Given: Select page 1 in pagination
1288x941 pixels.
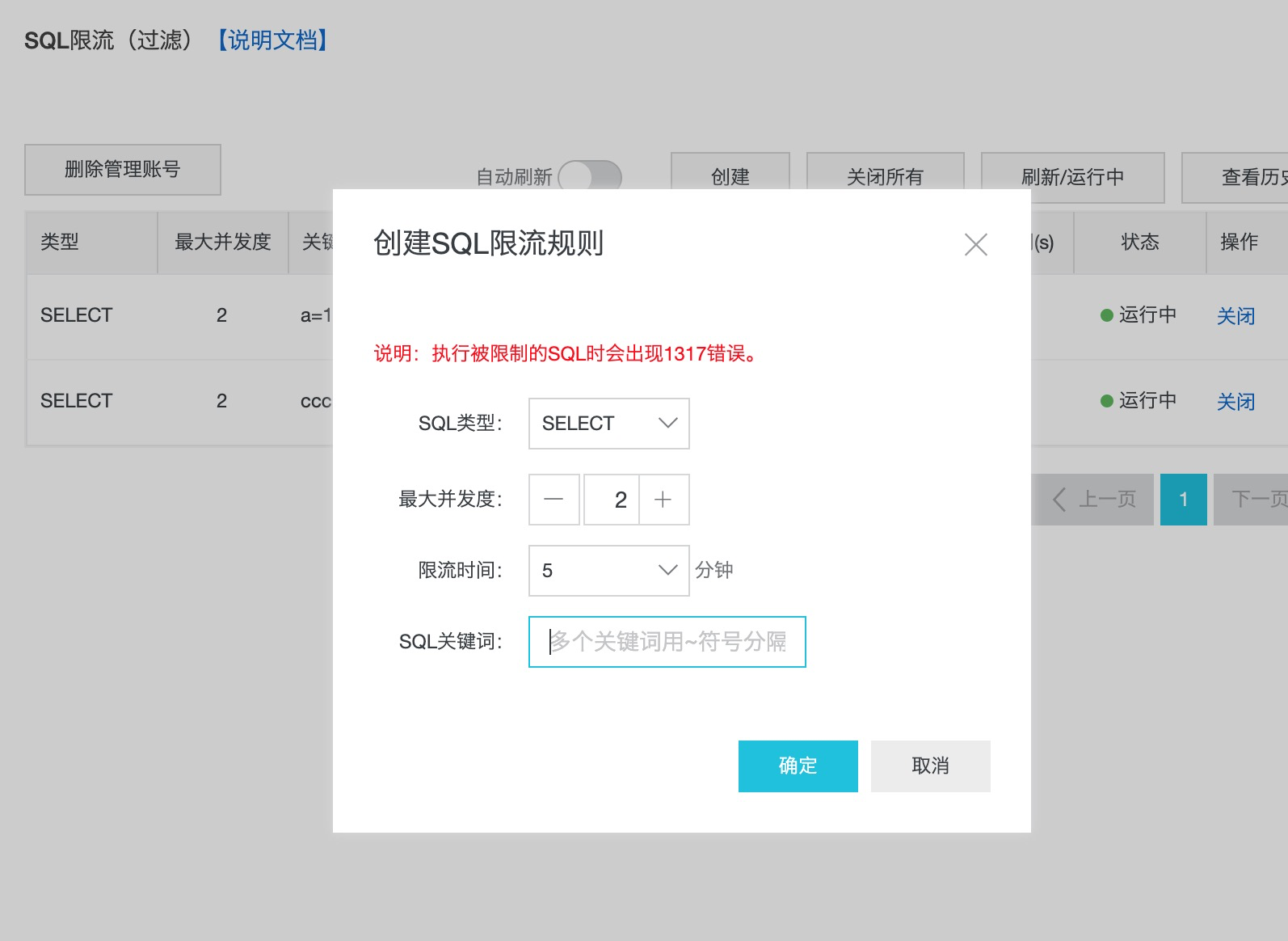Looking at the screenshot, I should [1184, 500].
